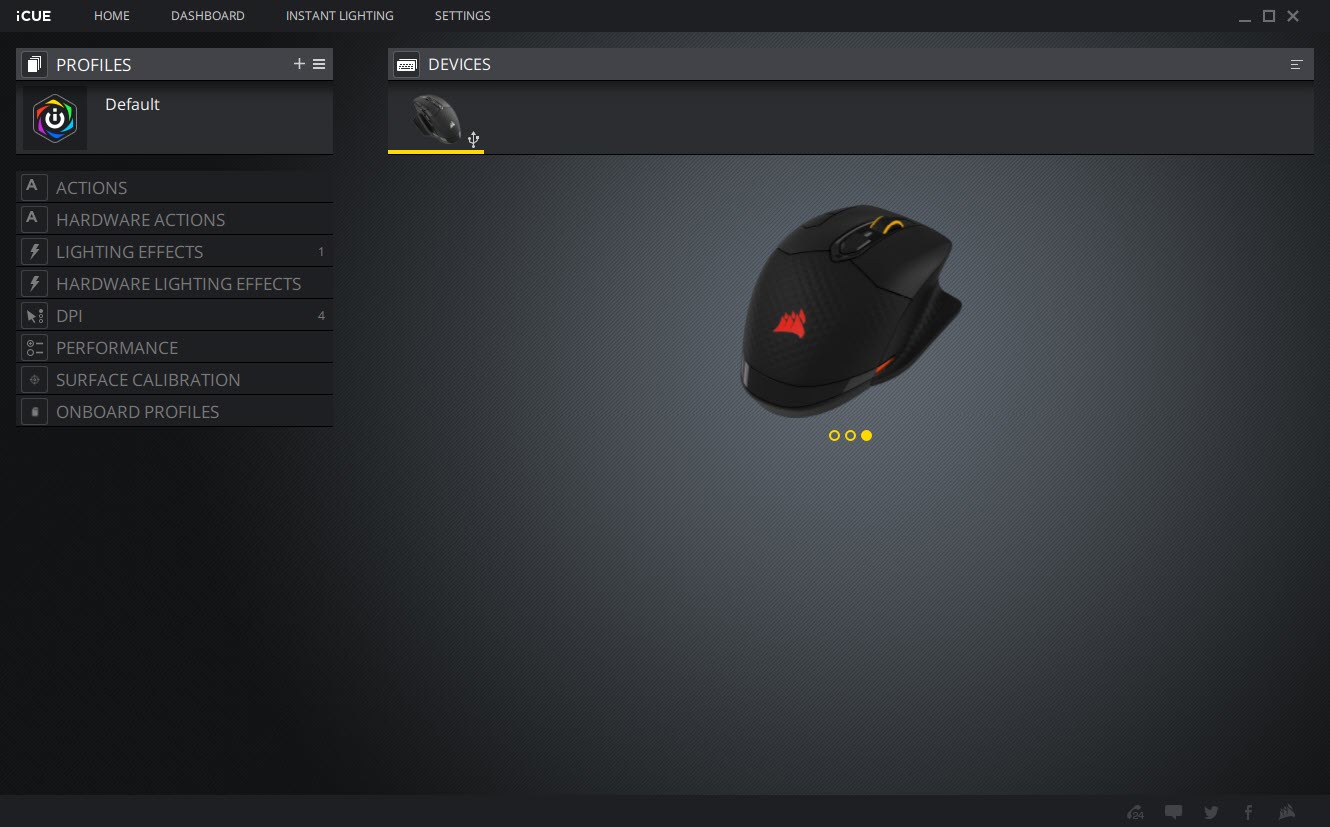The height and width of the screenshot is (827, 1330).
Task: Expand the Actions section
Action: (175, 187)
